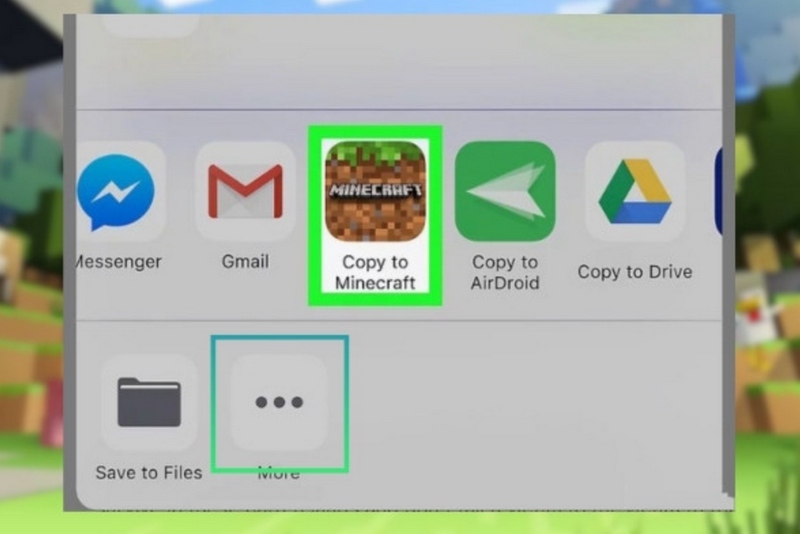Click the "Copy to Minecraft" label

click(375, 273)
